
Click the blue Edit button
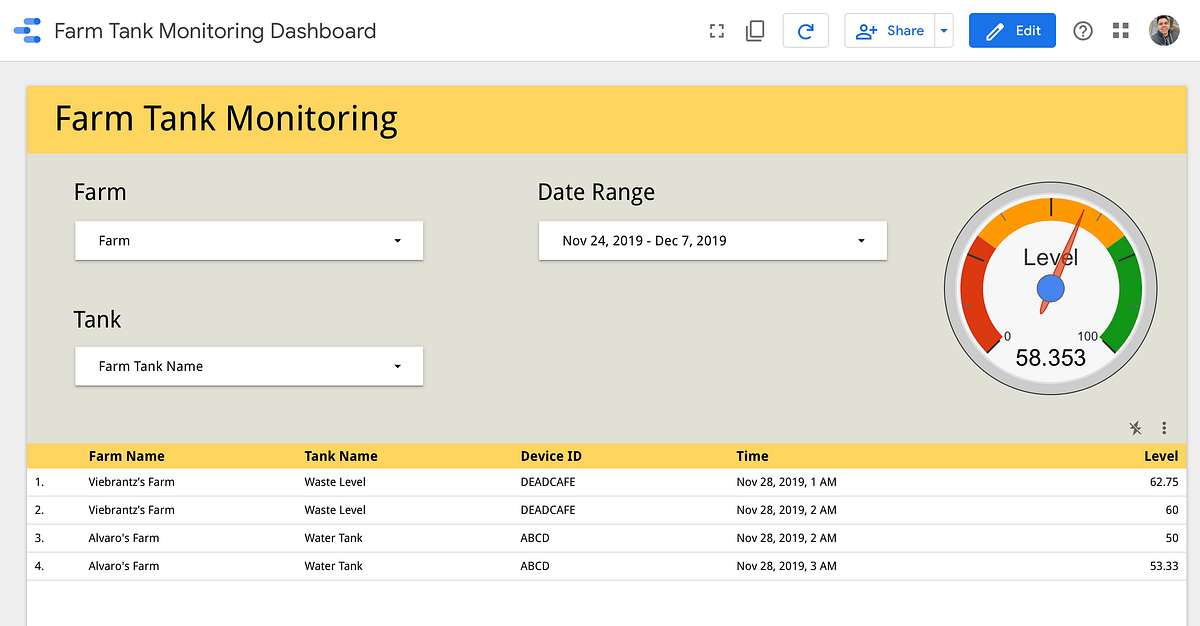(1012, 30)
